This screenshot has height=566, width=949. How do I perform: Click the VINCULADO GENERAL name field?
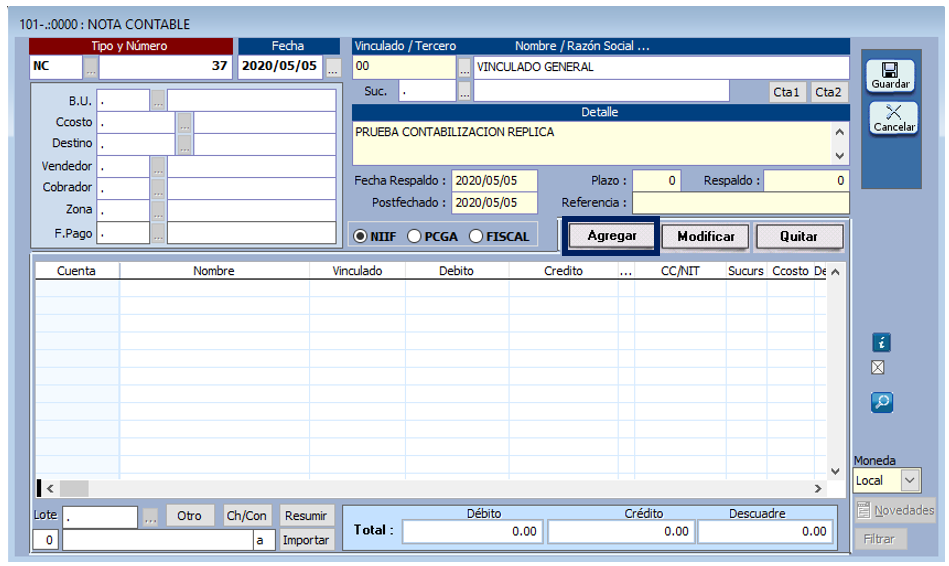[662, 67]
